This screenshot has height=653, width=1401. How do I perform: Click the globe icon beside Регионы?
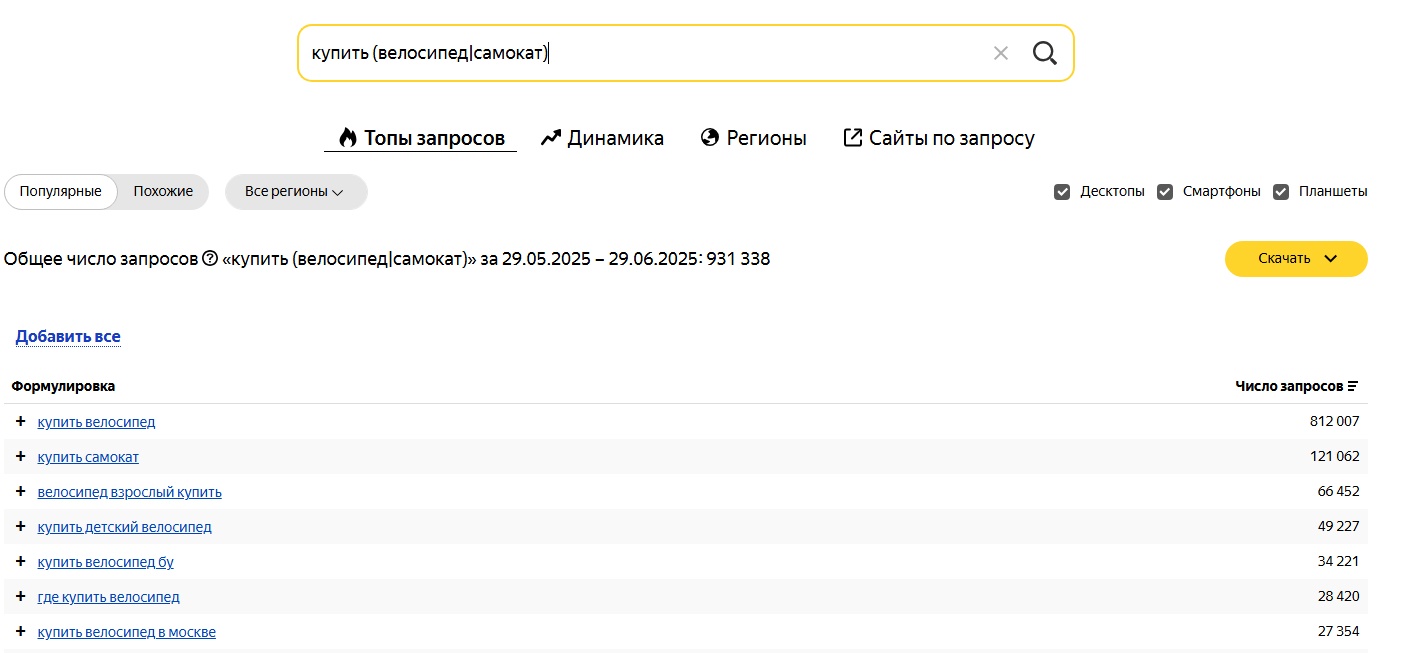(710, 137)
